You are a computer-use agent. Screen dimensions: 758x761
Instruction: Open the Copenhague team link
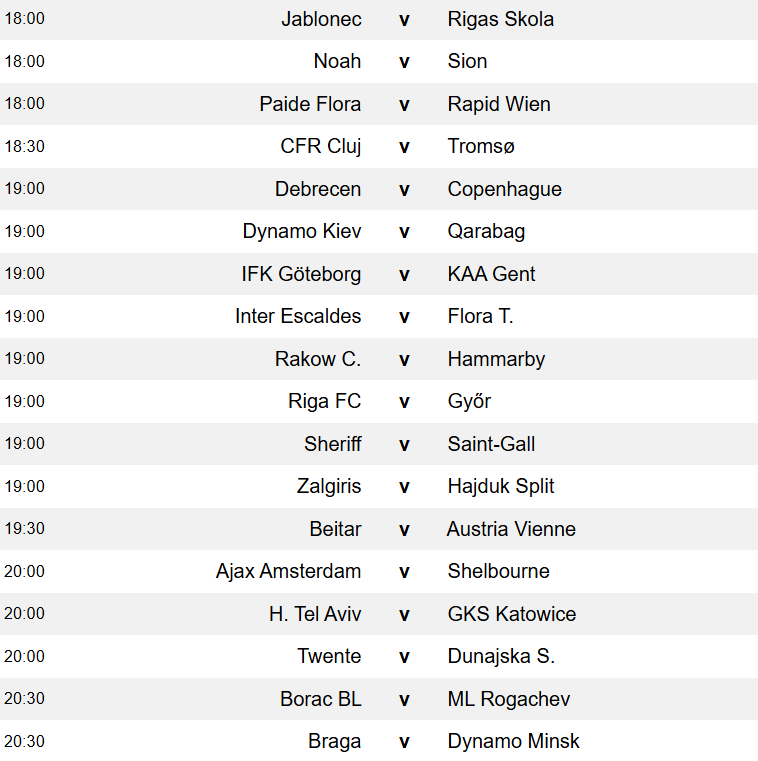(504, 189)
